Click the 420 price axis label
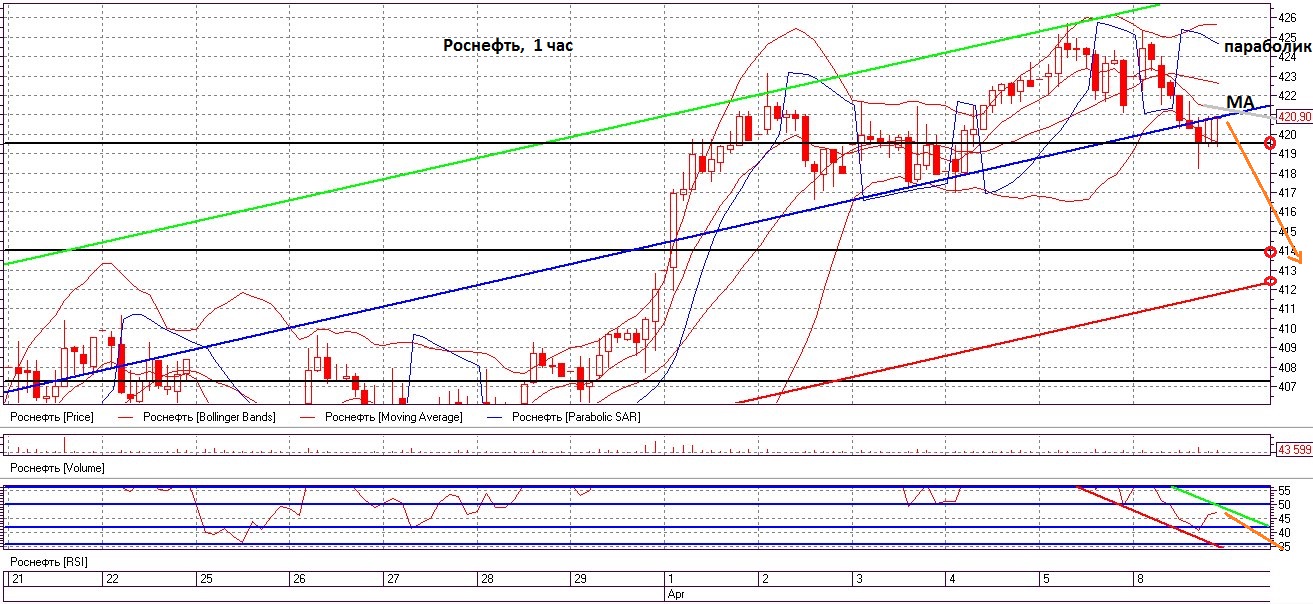Screen dimensions: 1313x604 (x=1288, y=134)
